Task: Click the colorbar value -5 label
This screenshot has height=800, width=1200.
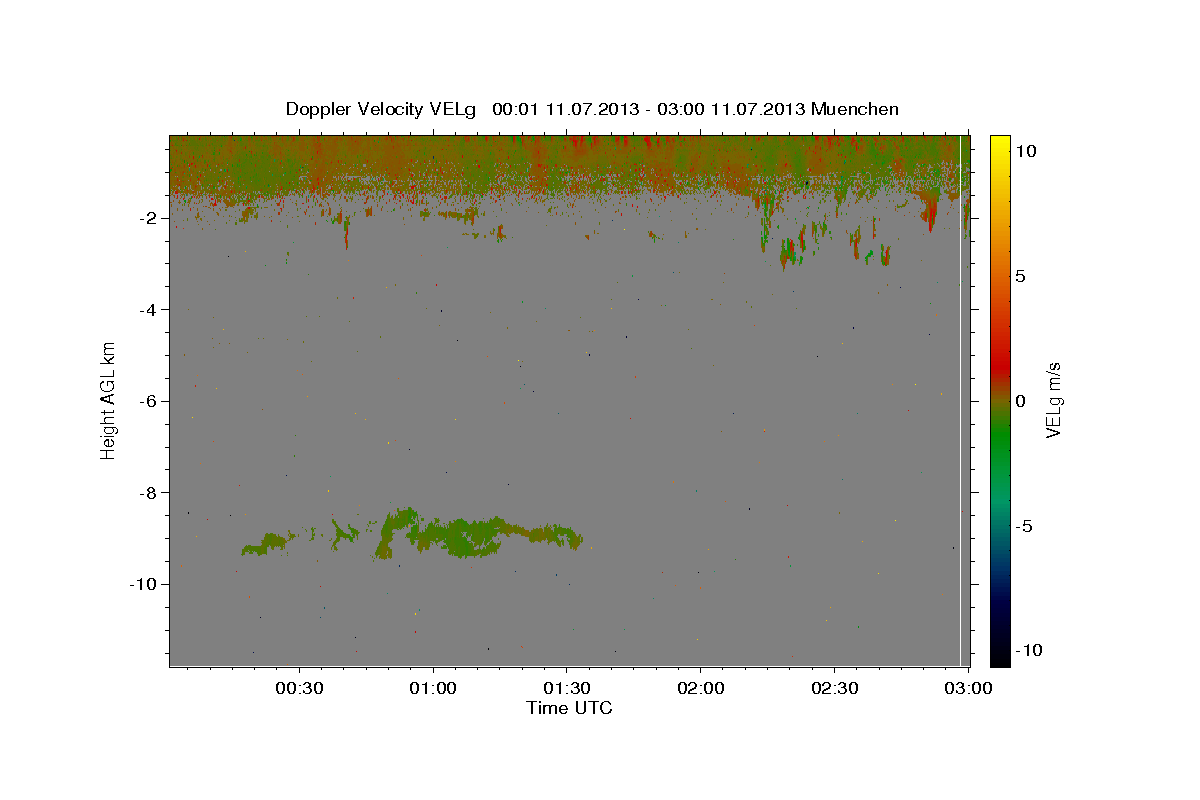Action: 1023,526
